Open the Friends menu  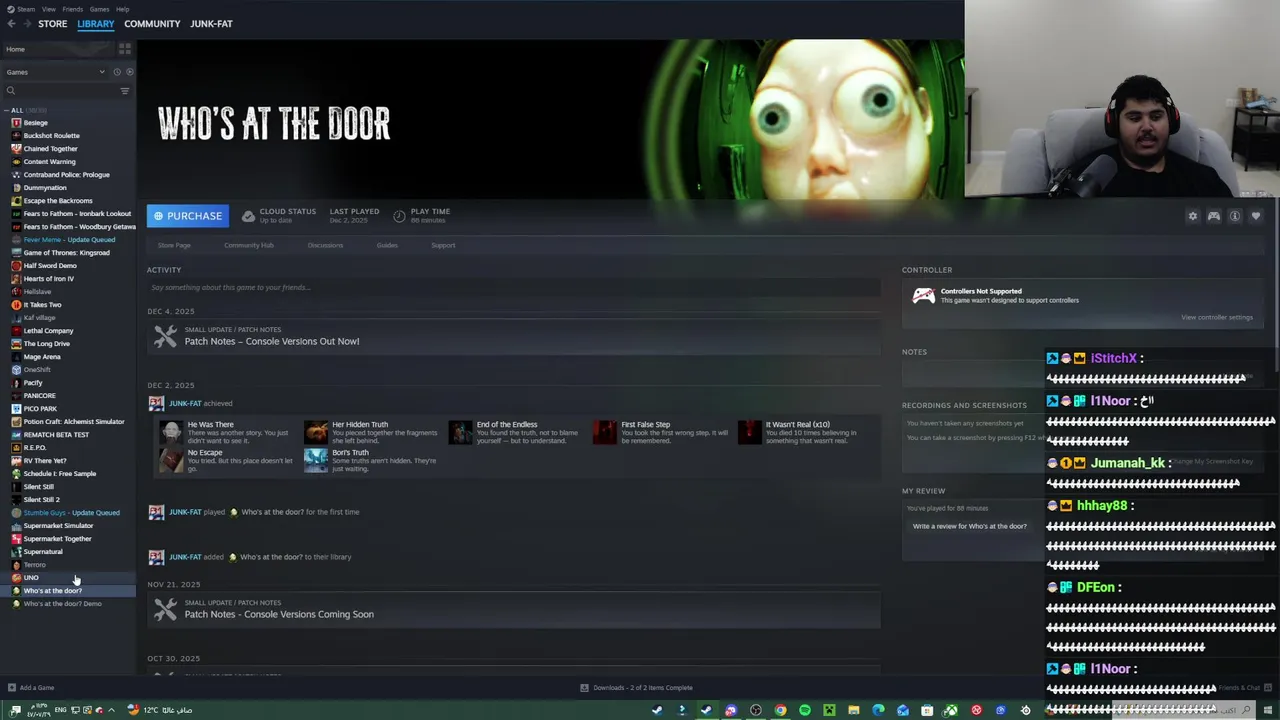(x=73, y=9)
